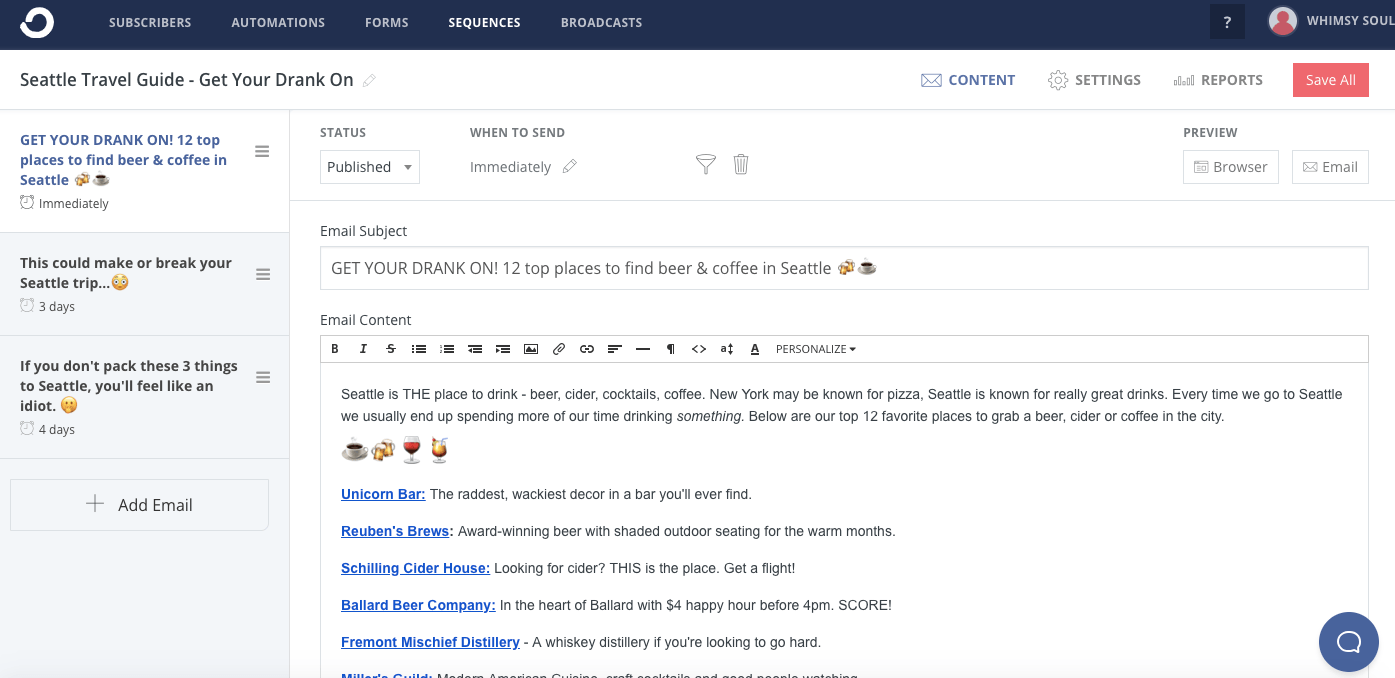Click the Save All button

pos(1330,80)
